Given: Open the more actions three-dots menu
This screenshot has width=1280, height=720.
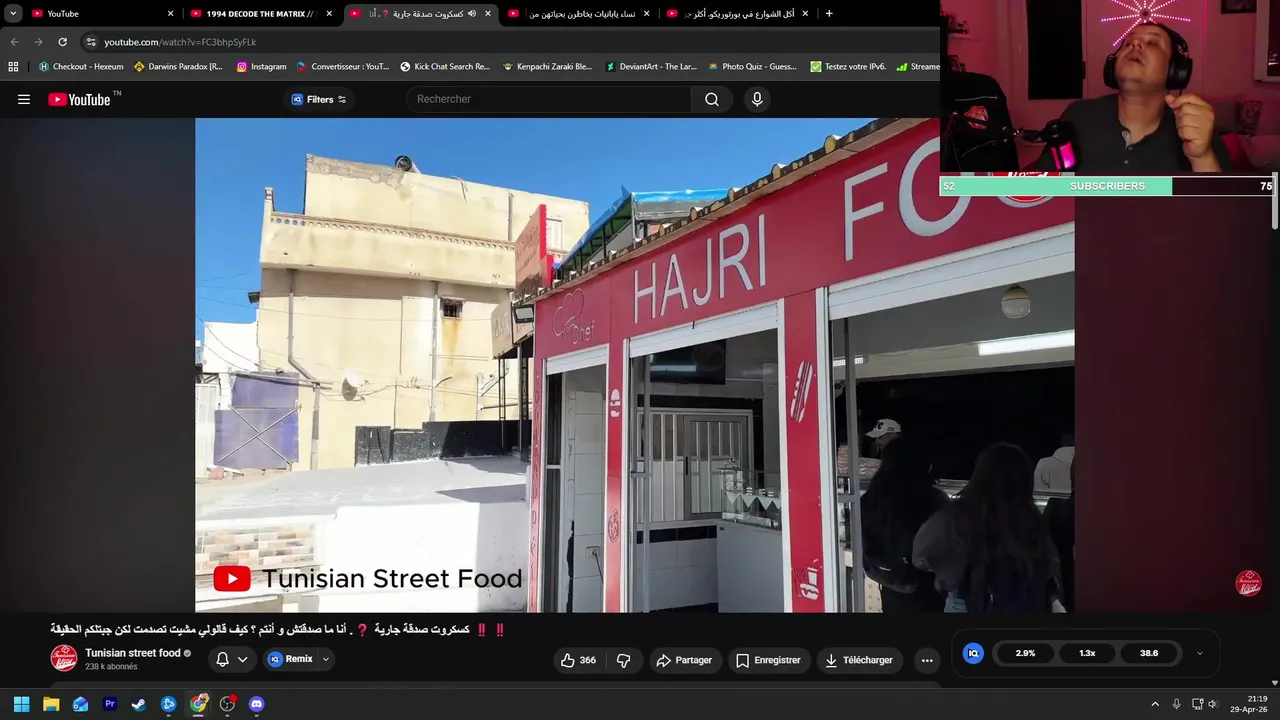Looking at the screenshot, I should point(927,660).
